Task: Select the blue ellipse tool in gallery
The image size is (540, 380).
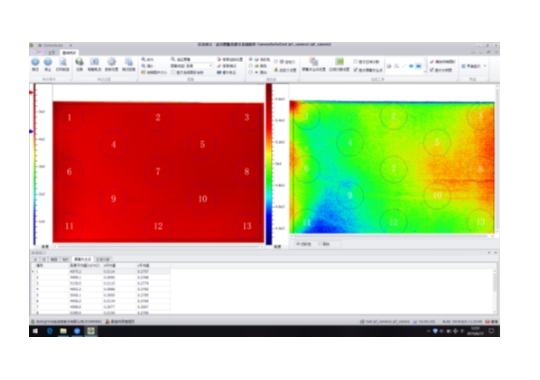Action: pos(411,66)
